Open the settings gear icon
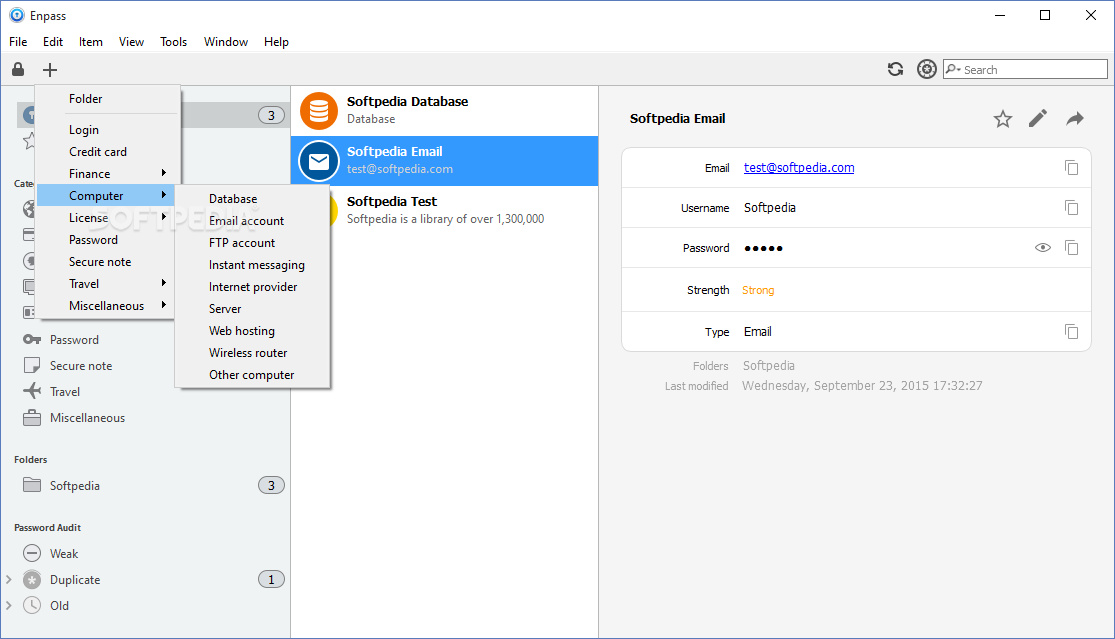 coord(927,69)
